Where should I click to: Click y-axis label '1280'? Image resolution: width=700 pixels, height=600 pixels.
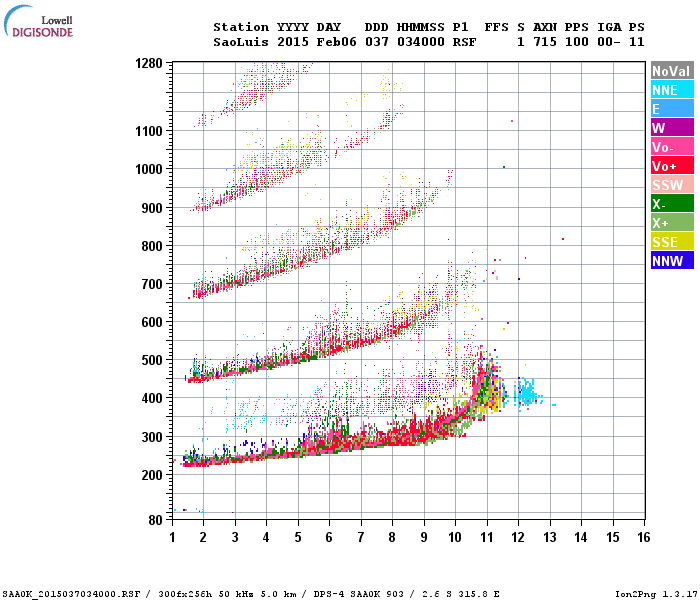click(x=149, y=63)
